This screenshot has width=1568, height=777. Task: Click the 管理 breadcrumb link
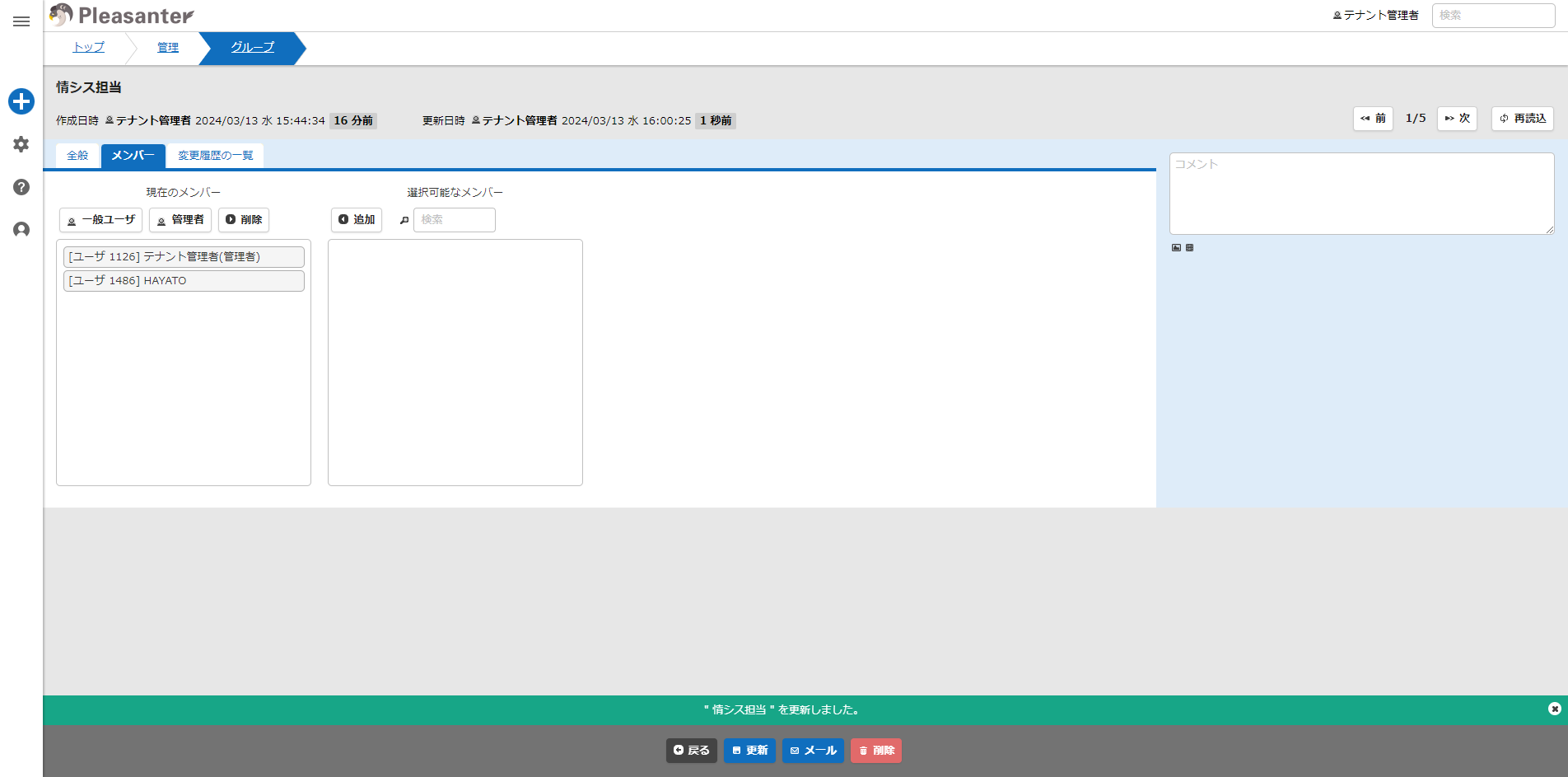coord(168,48)
